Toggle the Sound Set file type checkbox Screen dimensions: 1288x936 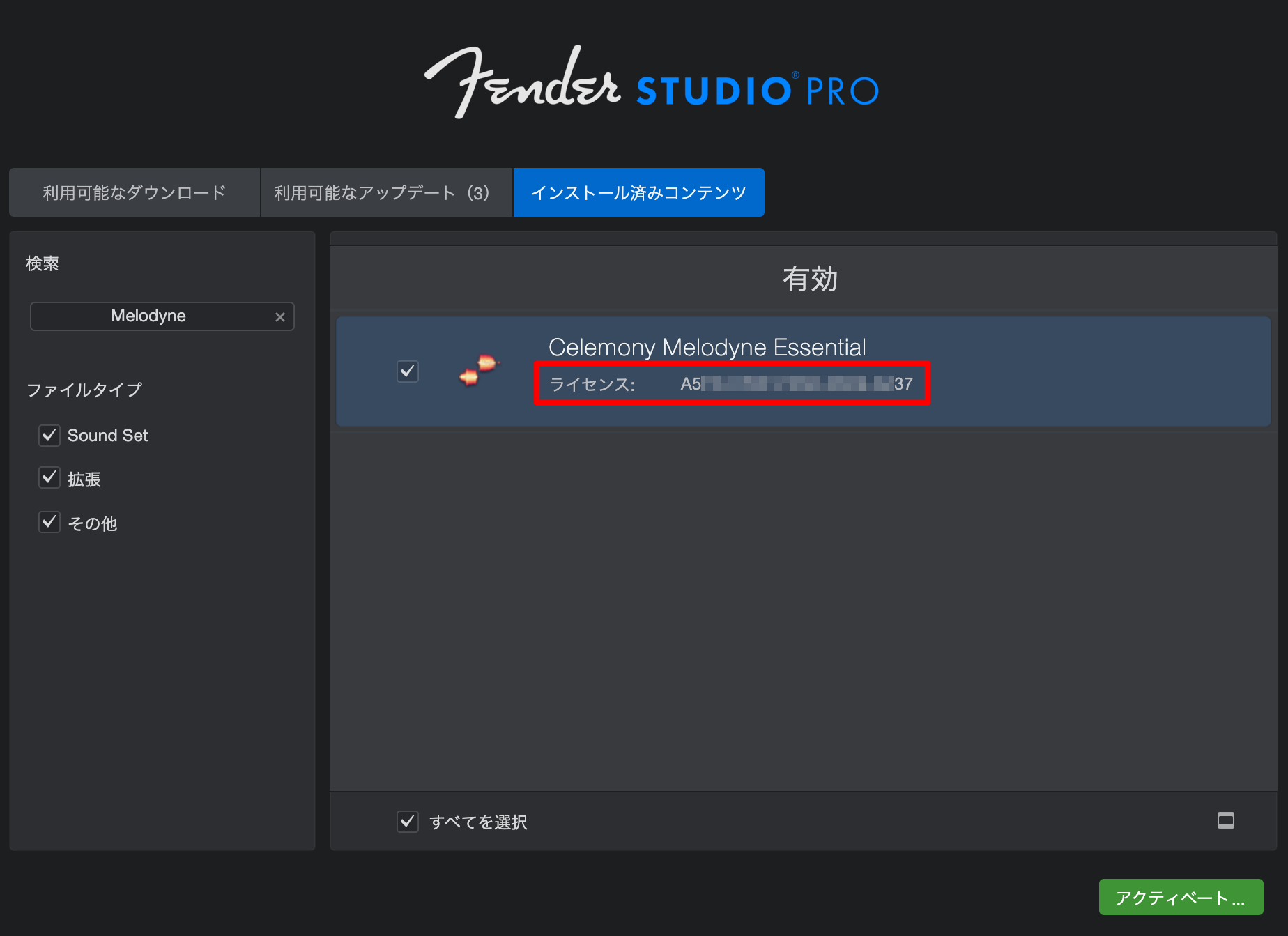(x=49, y=436)
